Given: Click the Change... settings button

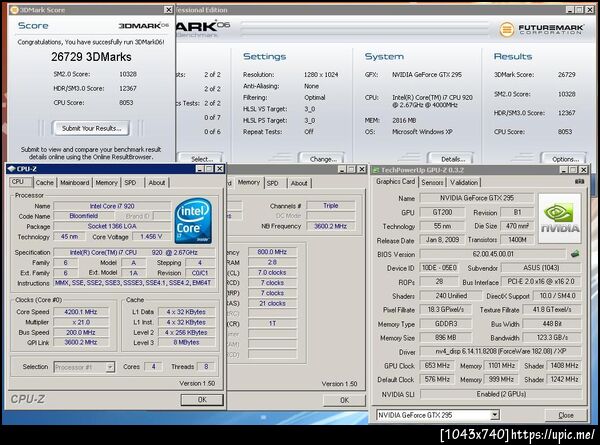Looking at the screenshot, I should click(x=322, y=159).
